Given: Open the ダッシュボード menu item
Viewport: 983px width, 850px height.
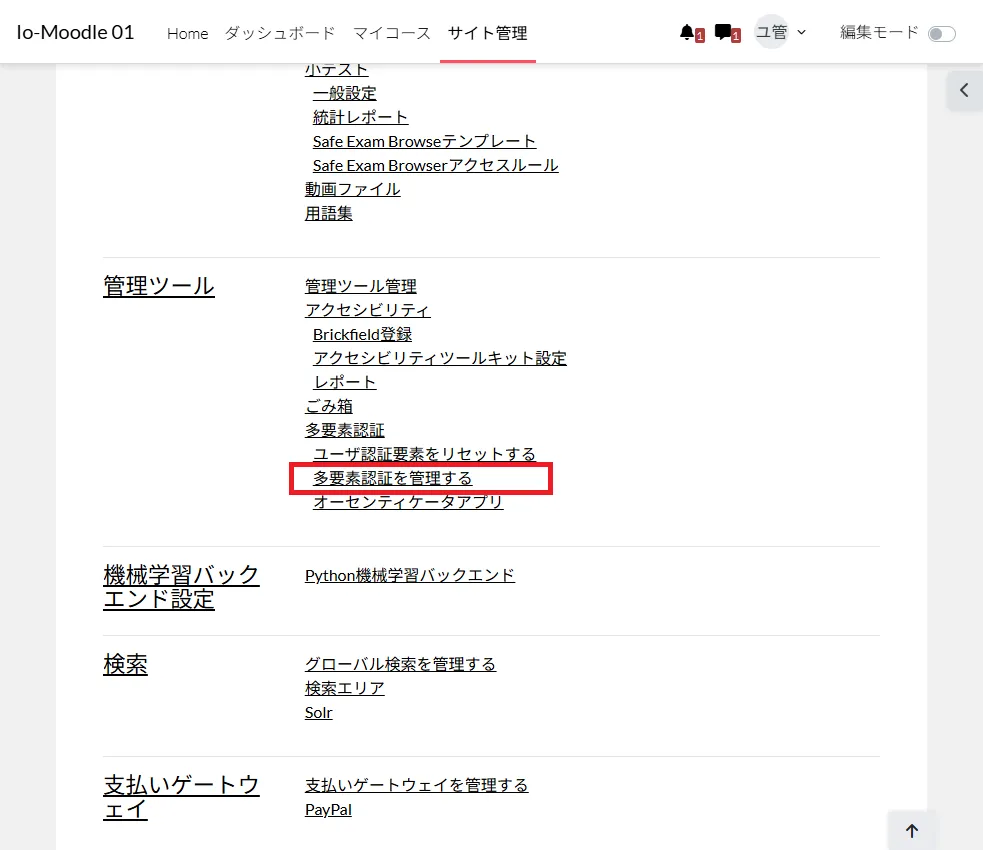Looking at the screenshot, I should (x=280, y=33).
